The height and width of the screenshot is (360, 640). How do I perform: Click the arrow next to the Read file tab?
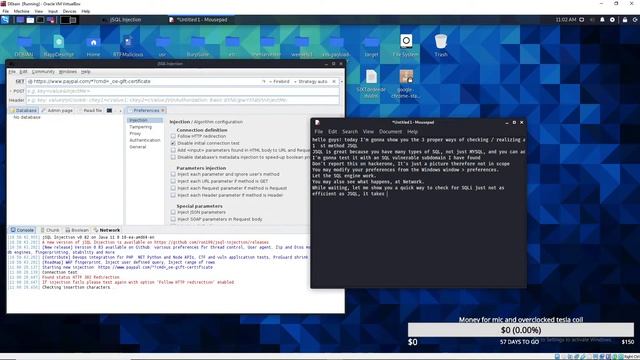pos(120,111)
